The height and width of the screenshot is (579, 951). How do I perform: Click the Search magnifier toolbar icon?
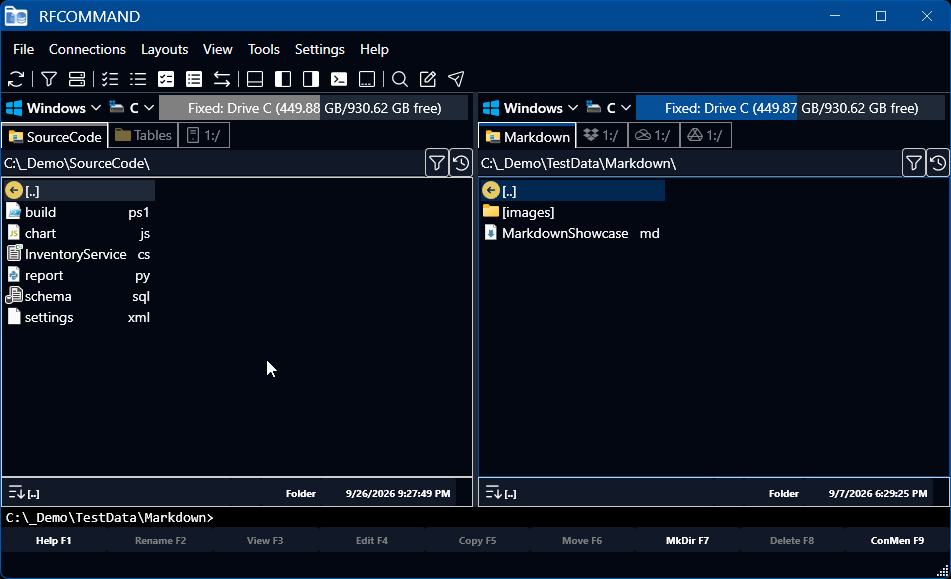(400, 79)
